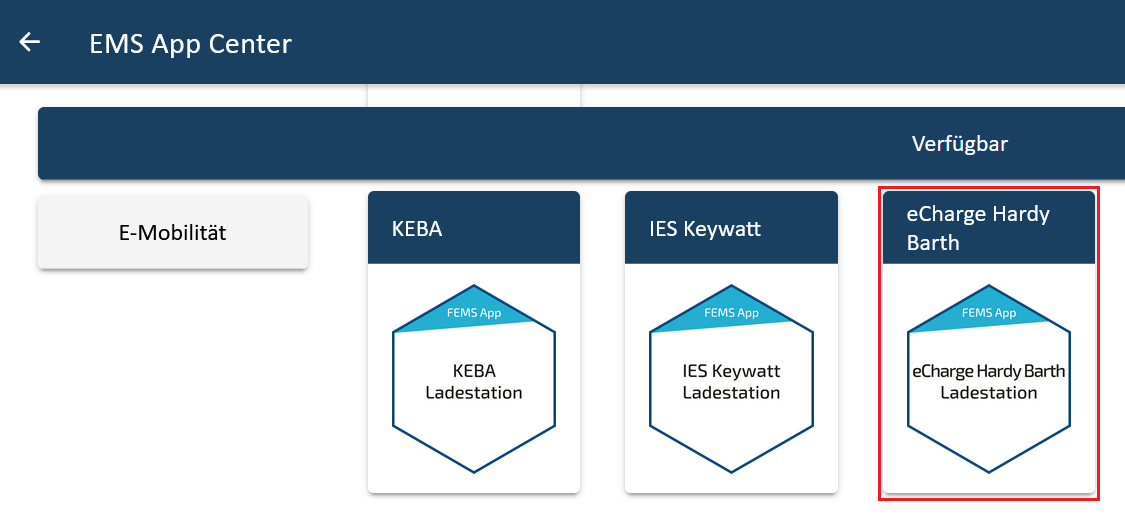
Task: Click the EMS App Center title
Action: [190, 44]
